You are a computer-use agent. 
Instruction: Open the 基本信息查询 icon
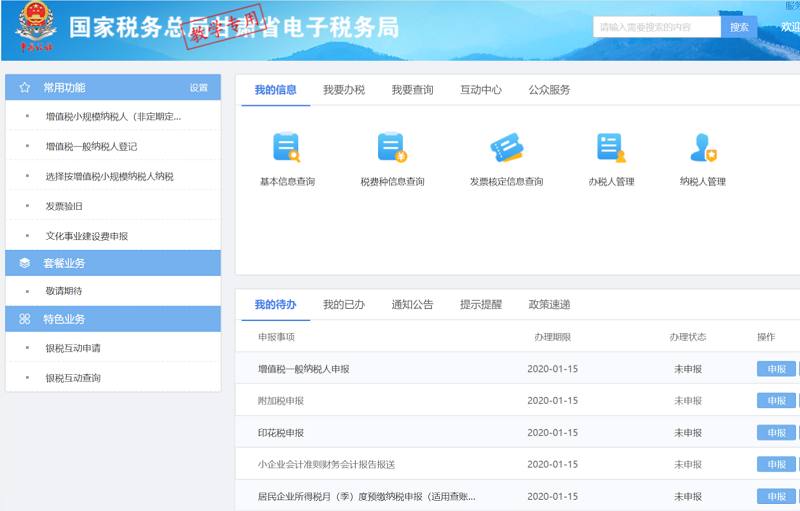287,148
